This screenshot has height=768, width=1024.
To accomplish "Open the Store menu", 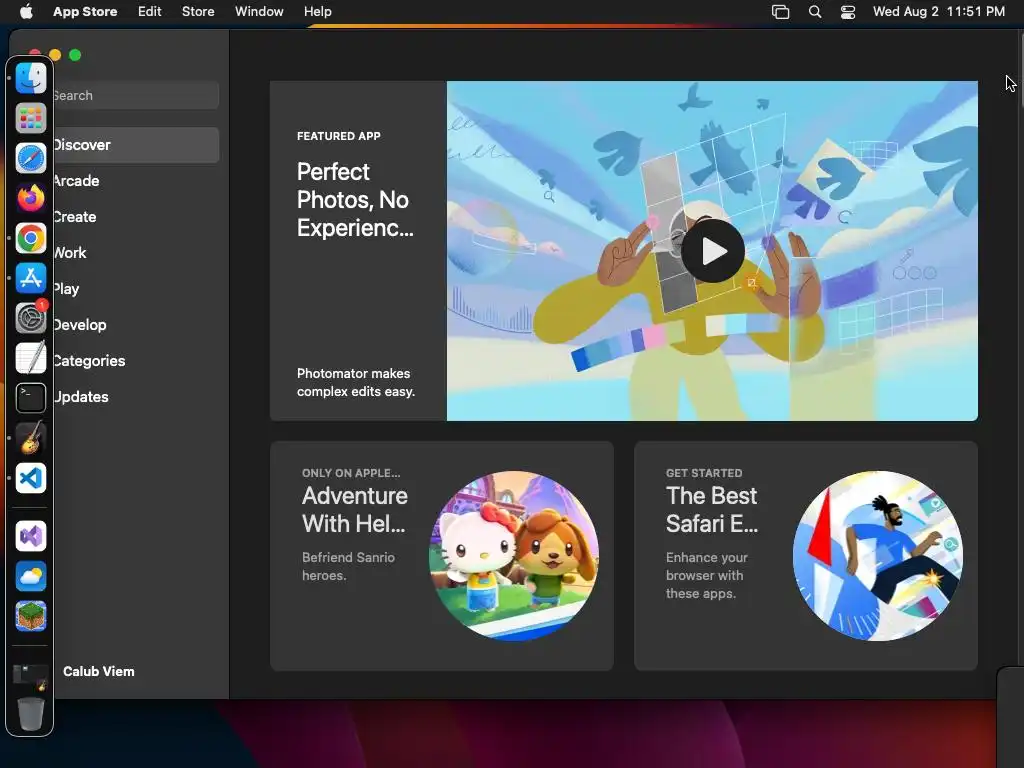I will click(198, 12).
